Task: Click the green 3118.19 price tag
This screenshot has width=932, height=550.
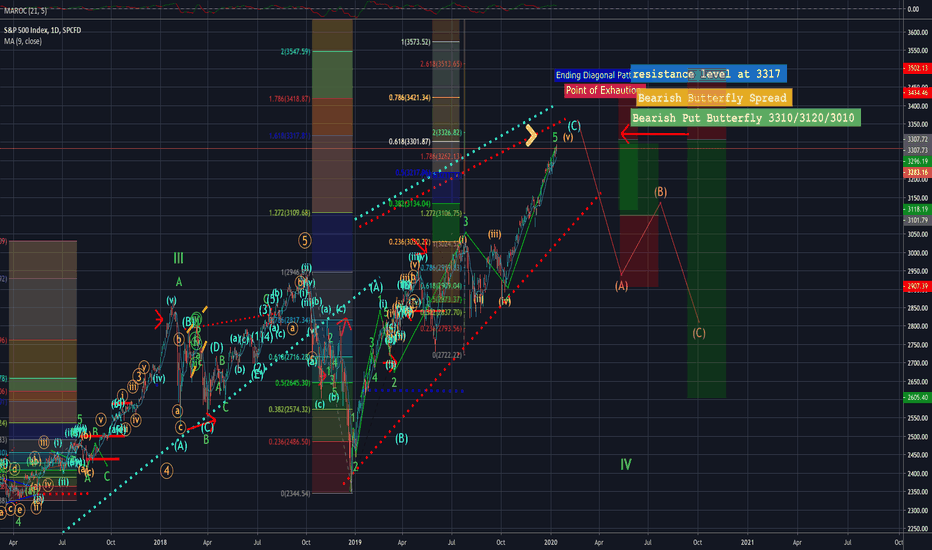Action: coord(917,209)
